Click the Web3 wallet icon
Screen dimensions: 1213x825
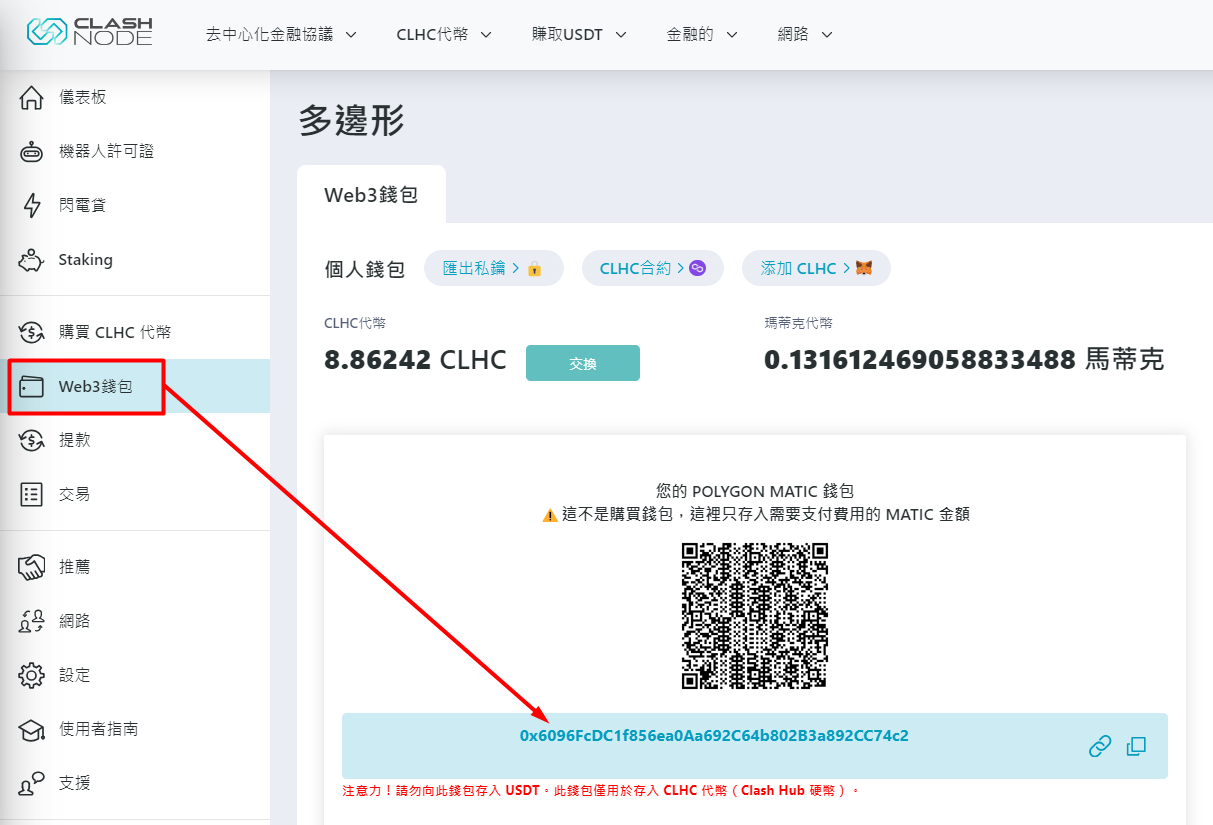coord(32,386)
